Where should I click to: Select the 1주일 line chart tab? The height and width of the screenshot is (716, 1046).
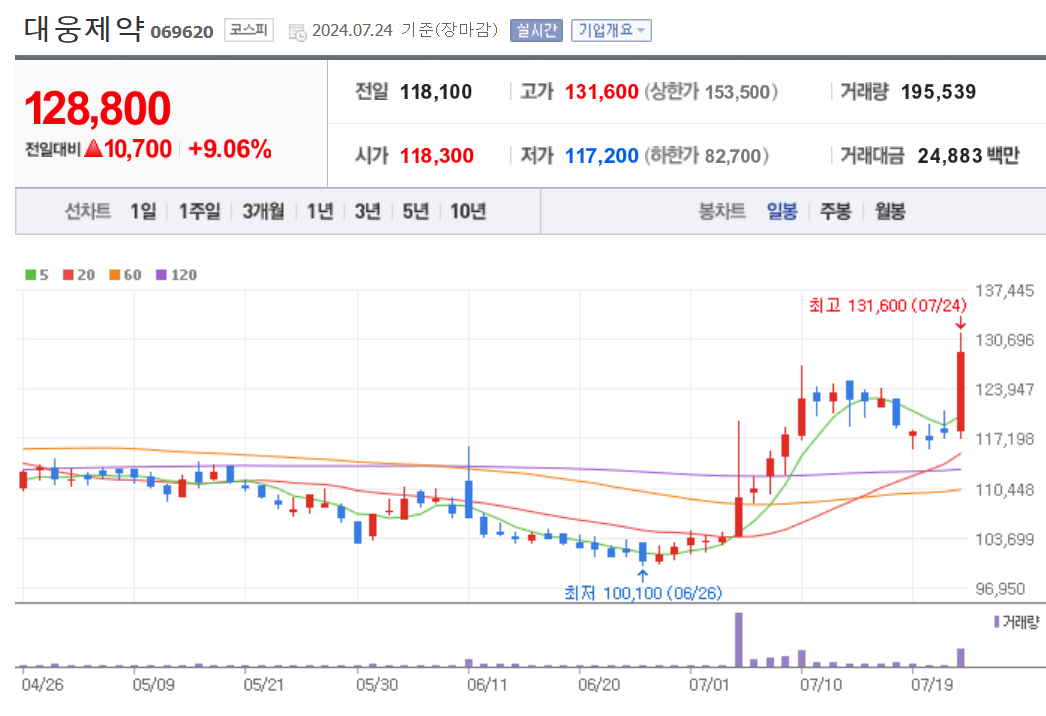[x=199, y=212]
